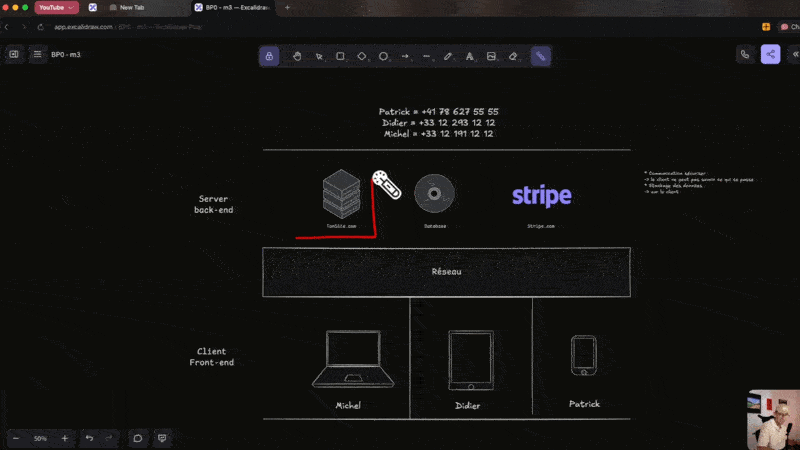This screenshot has width=800, height=450.
Task: Click the undo button
Action: [89, 438]
